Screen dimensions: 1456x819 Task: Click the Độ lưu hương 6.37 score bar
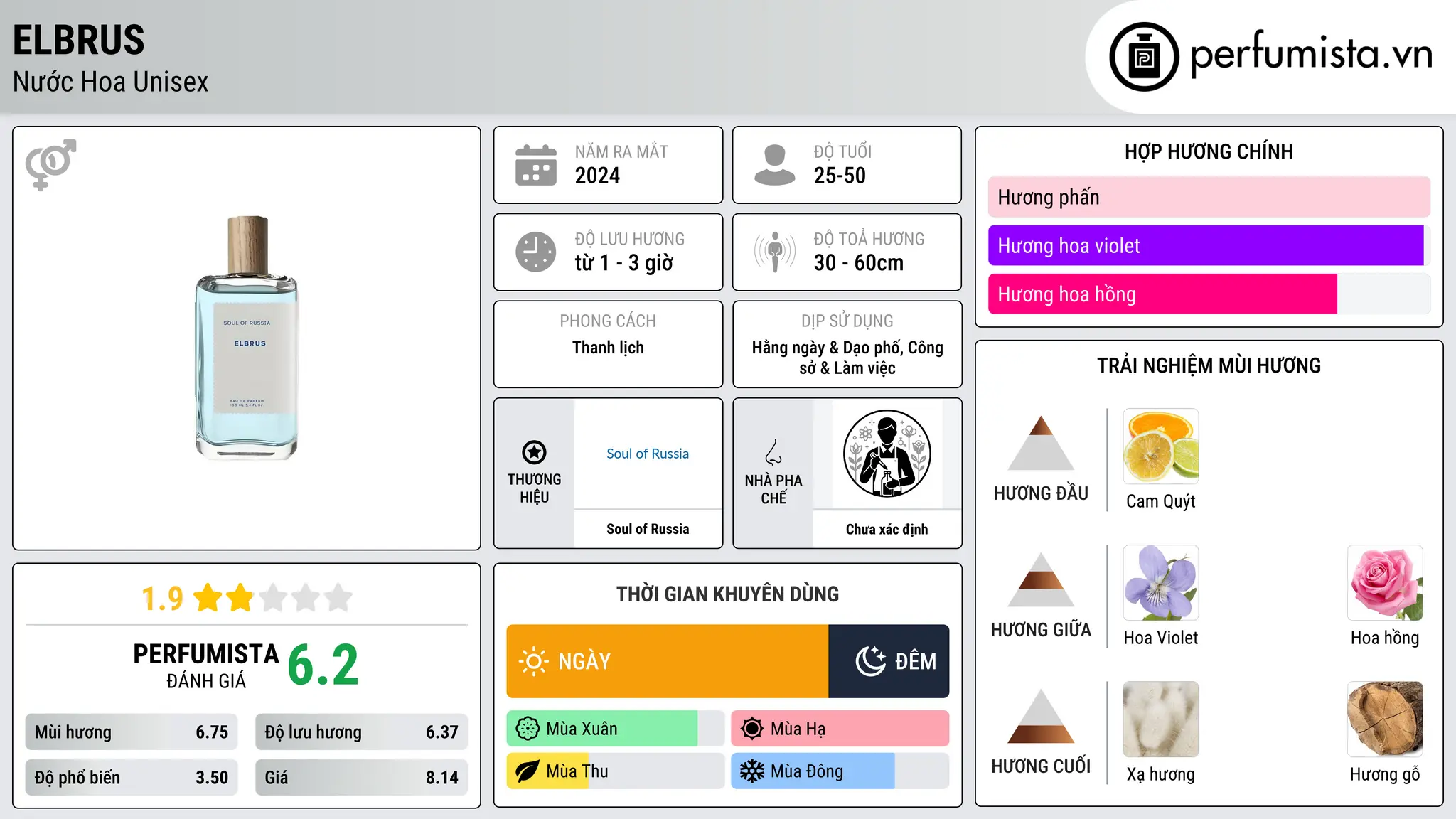pos(362,732)
